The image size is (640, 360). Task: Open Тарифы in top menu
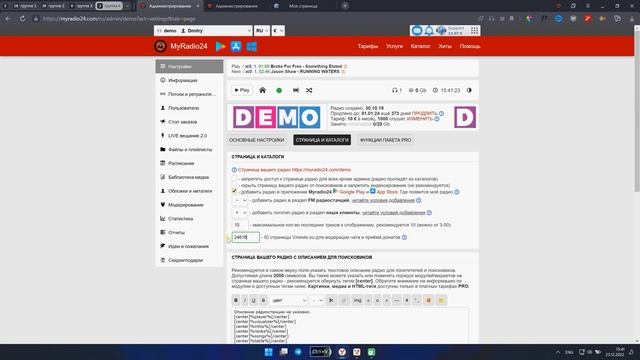click(368, 46)
